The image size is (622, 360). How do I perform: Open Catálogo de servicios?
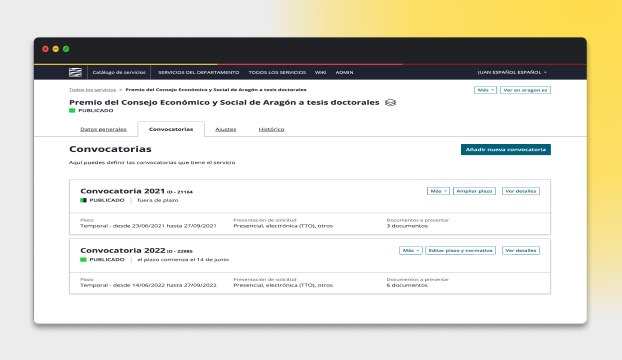[x=119, y=73]
